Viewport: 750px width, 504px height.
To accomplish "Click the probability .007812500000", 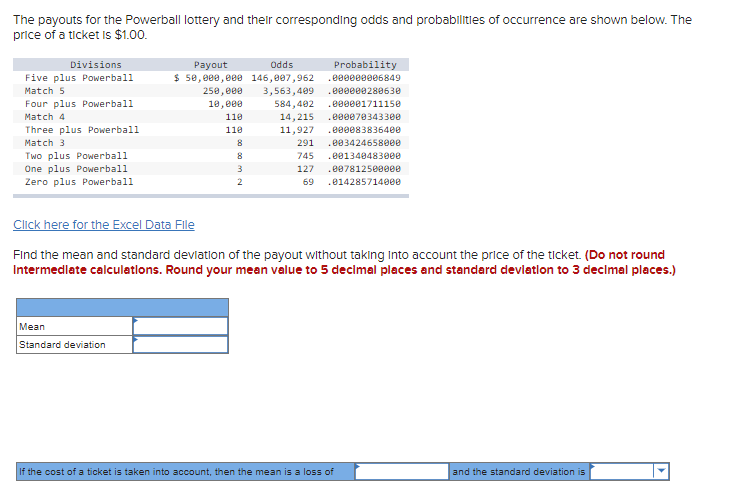I will [364, 168].
